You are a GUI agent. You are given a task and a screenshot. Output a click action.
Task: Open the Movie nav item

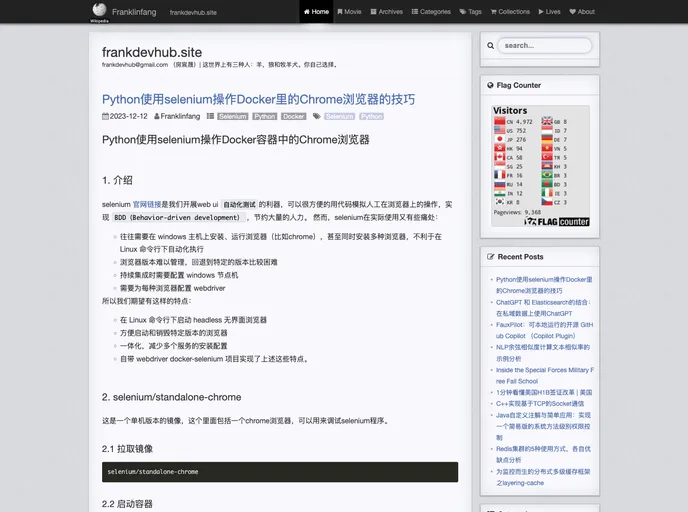[x=349, y=11]
